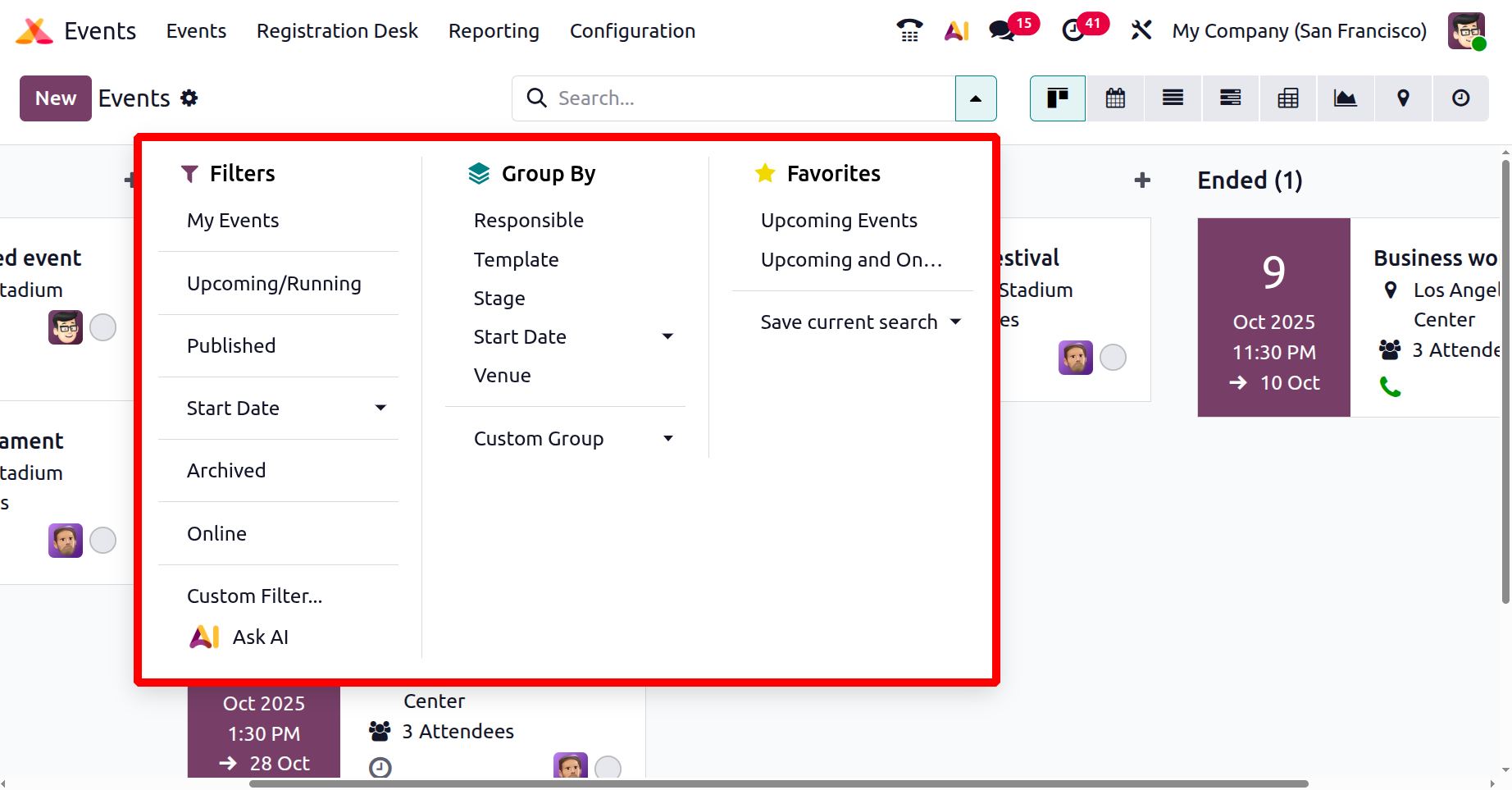Switch to calendar view

tap(1115, 98)
